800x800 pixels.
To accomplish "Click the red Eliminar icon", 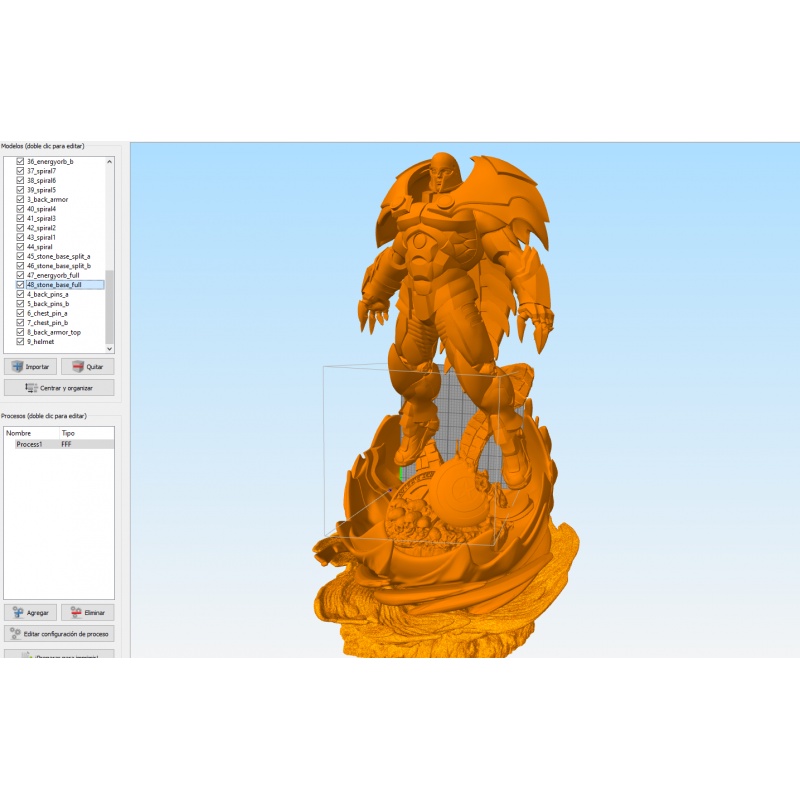I will coord(77,612).
